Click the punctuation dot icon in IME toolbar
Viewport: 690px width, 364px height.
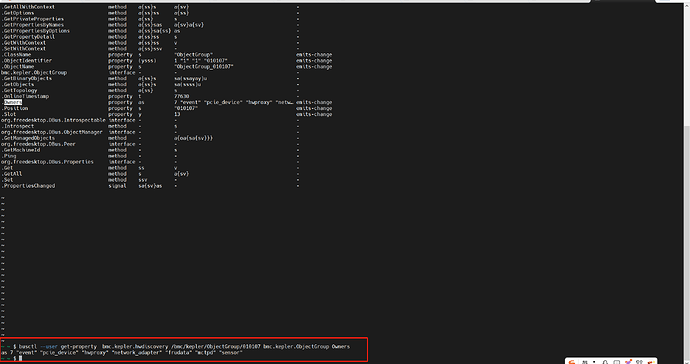pyautogui.click(x=594, y=362)
